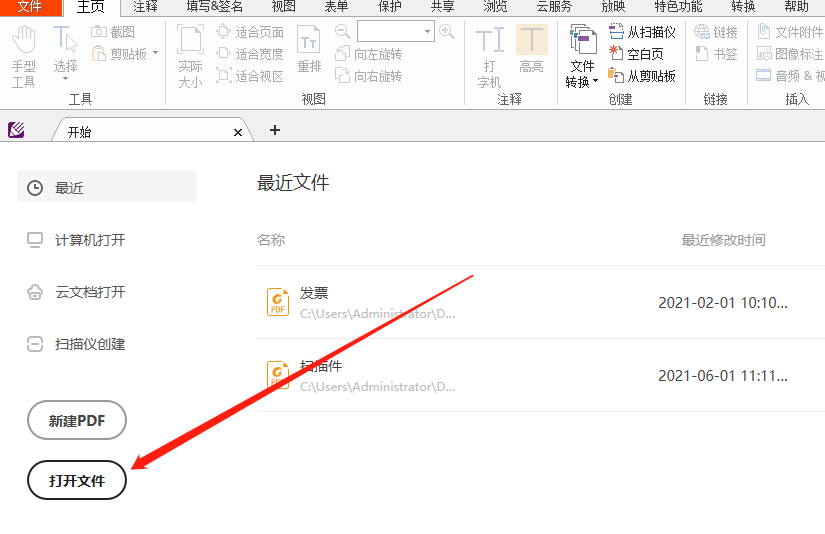Screen dimensions: 825x534
Task: Click the 名称 column header
Action: pos(271,240)
